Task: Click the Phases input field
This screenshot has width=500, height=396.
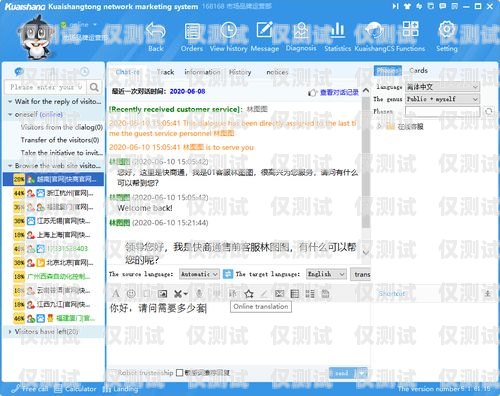Action: click(x=442, y=111)
